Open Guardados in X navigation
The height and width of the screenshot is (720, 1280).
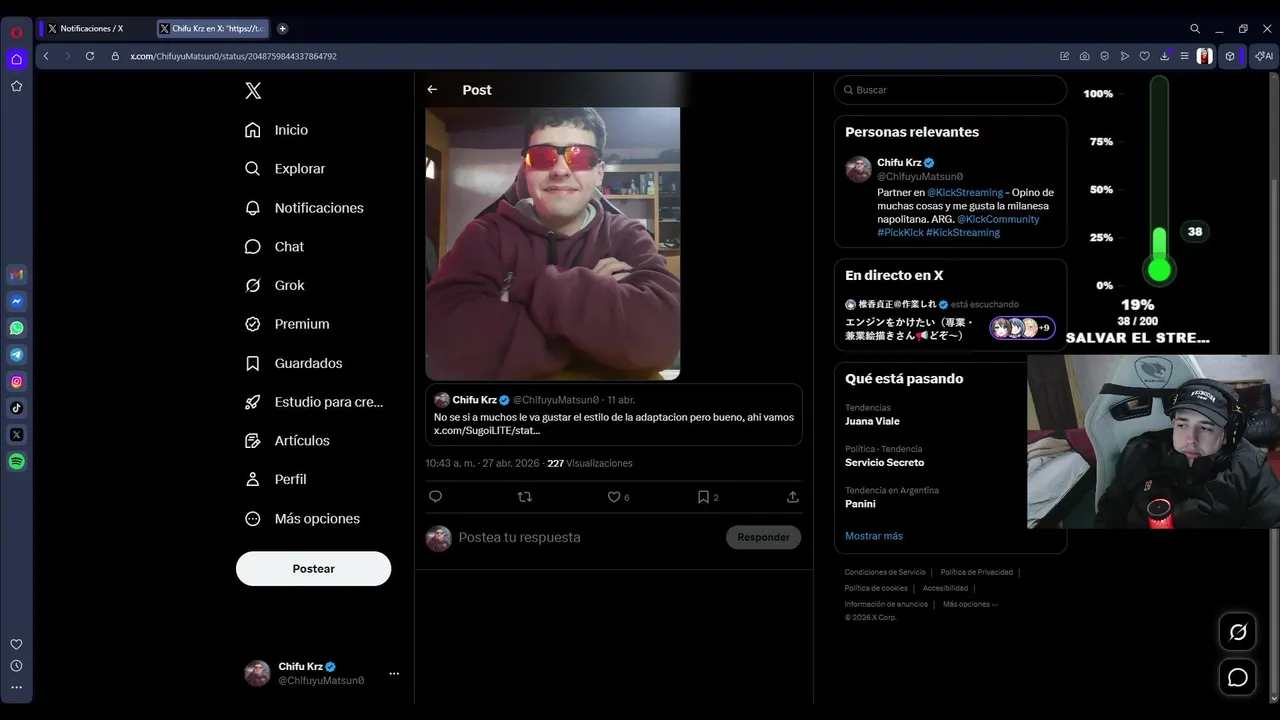pyautogui.click(x=294, y=363)
